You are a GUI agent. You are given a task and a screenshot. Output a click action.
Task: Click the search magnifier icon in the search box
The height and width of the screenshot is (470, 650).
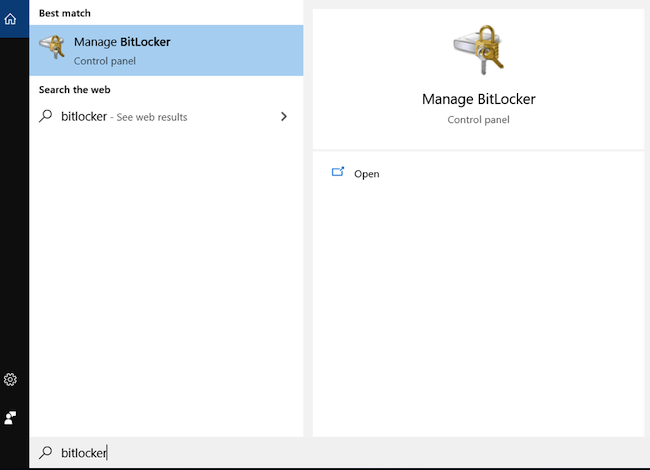point(46,452)
